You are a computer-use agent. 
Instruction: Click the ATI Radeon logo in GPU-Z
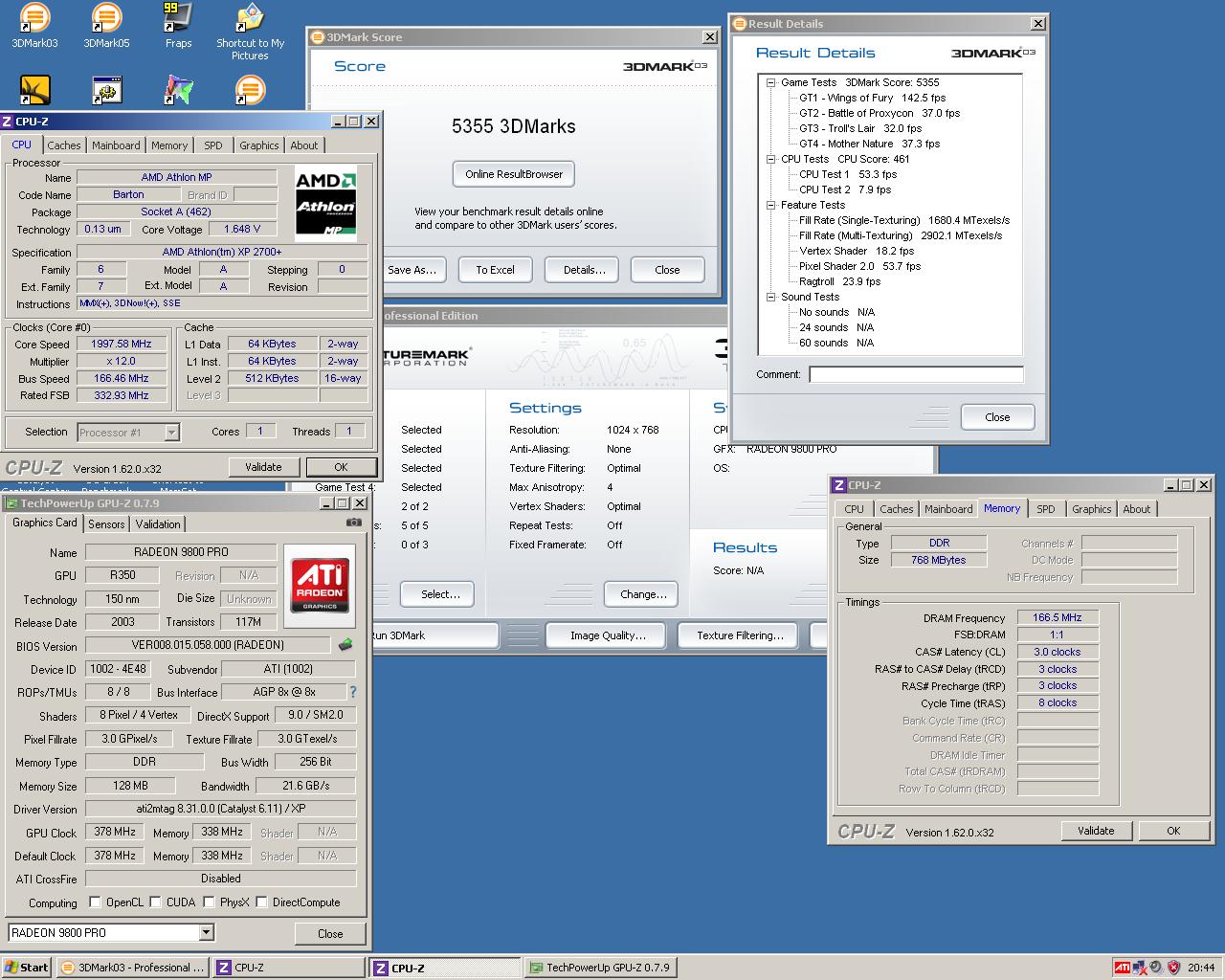pos(320,585)
